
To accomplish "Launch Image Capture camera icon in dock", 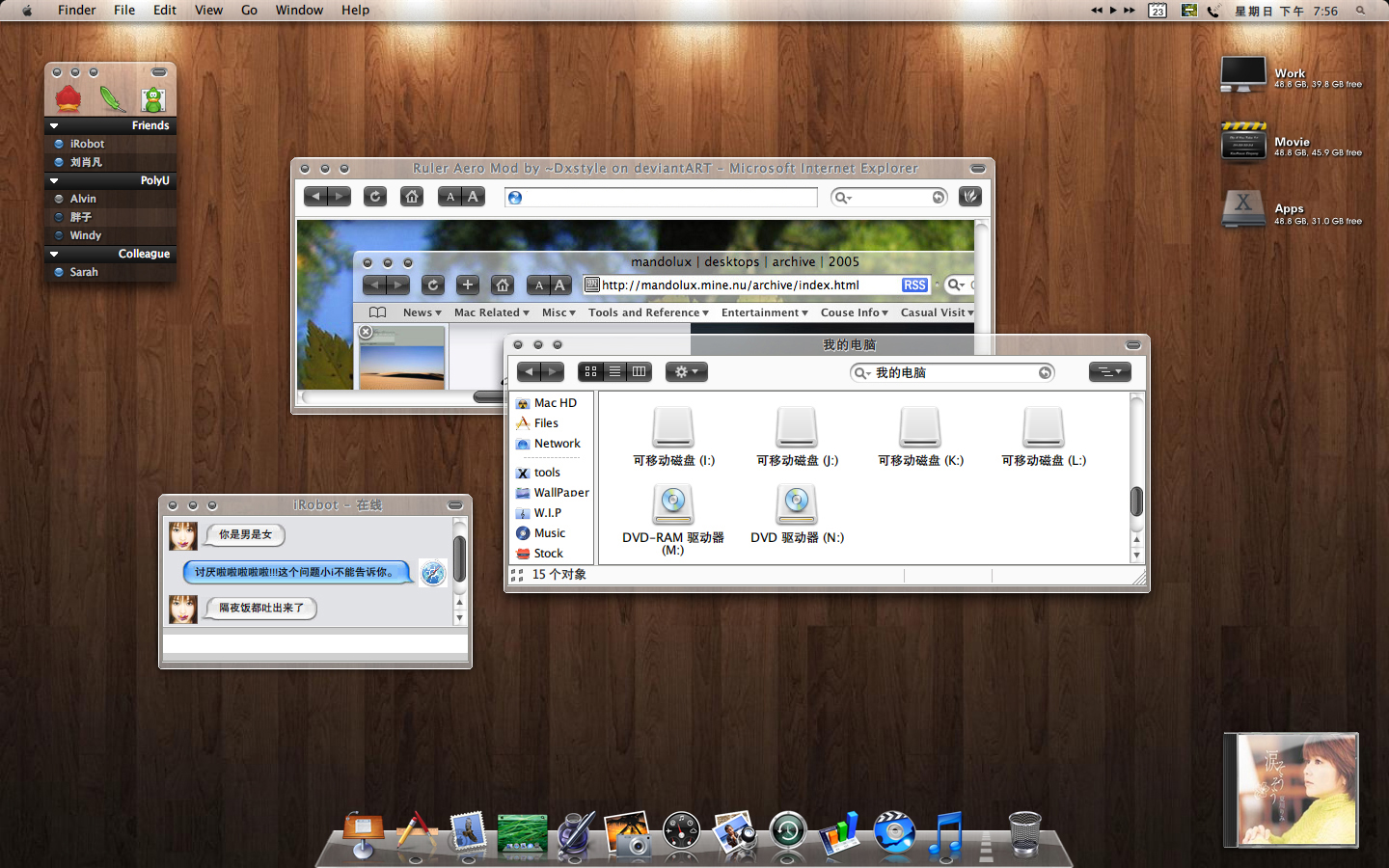I will coord(627,833).
